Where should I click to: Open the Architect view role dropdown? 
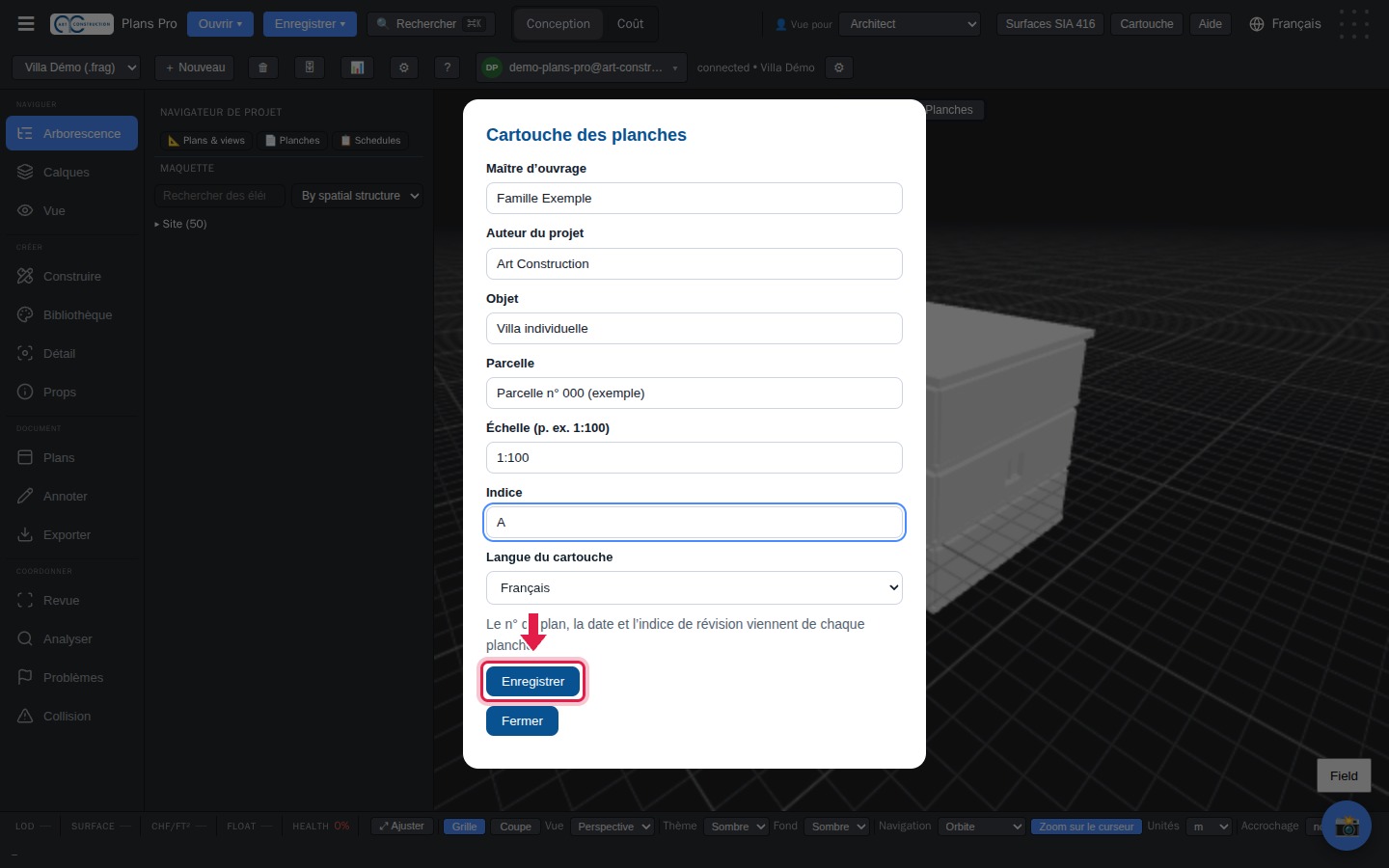coord(910,24)
